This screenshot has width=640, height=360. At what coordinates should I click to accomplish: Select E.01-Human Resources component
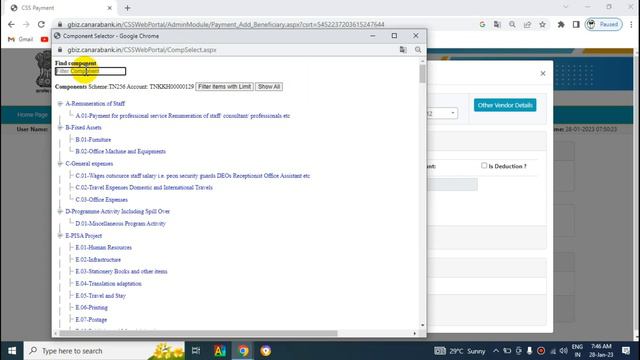click(104, 247)
